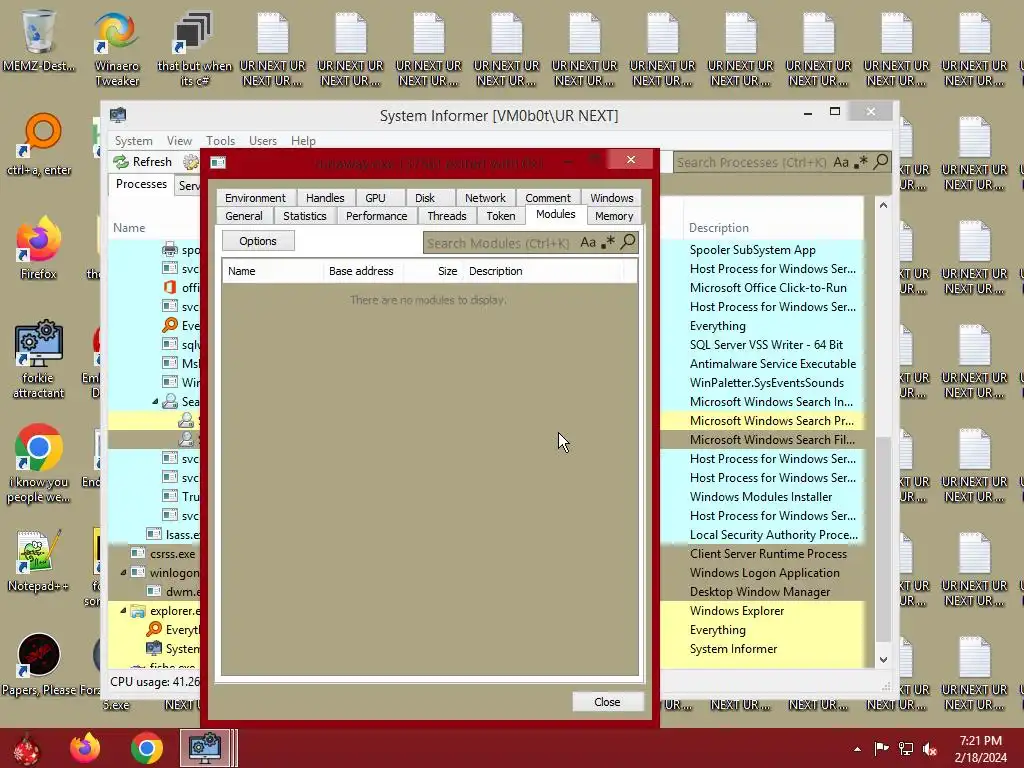Switch to the General tab
This screenshot has width=1024, height=768.
pyautogui.click(x=244, y=216)
